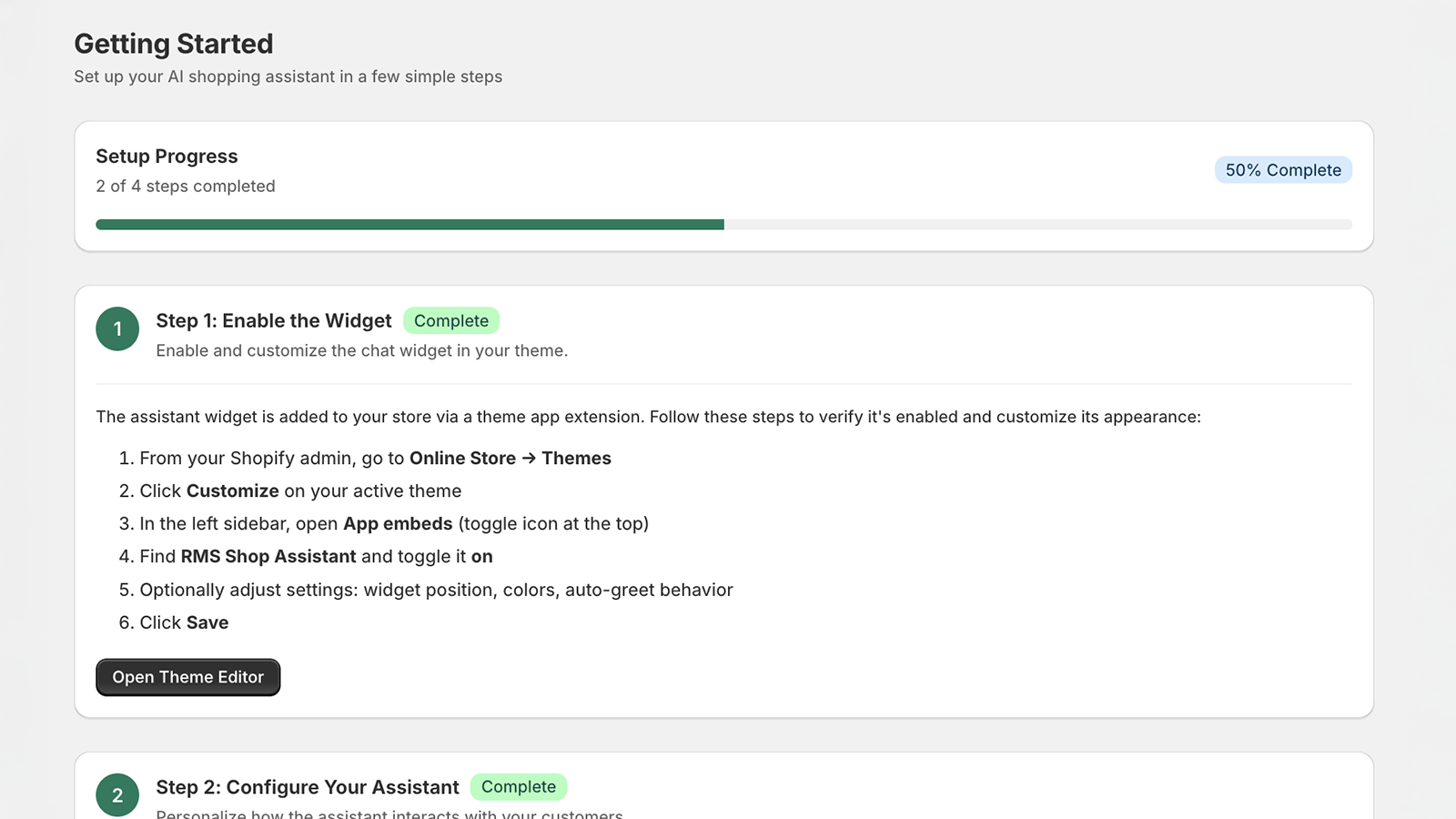Screen dimensions: 1456x819
Task: Click the App embeds bold text
Action: [x=398, y=524]
